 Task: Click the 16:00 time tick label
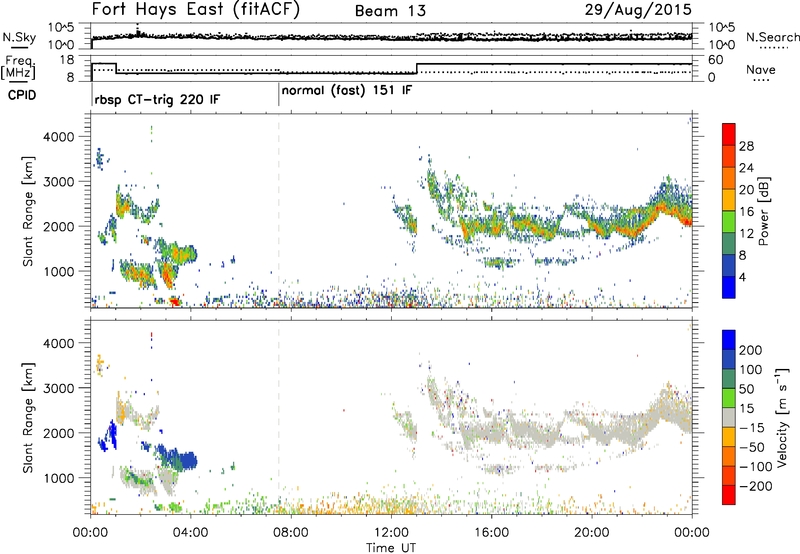click(x=491, y=533)
